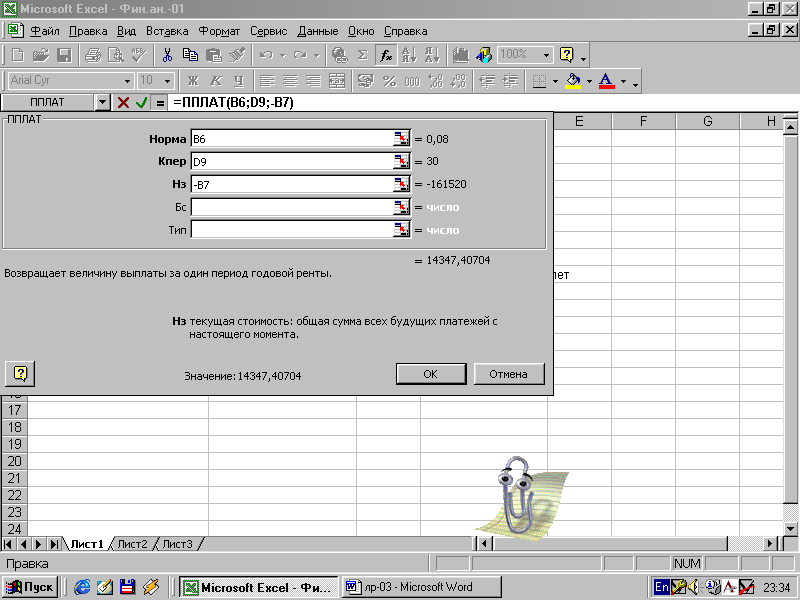Apply currency format icon
This screenshot has height=600, width=800.
pos(366,81)
